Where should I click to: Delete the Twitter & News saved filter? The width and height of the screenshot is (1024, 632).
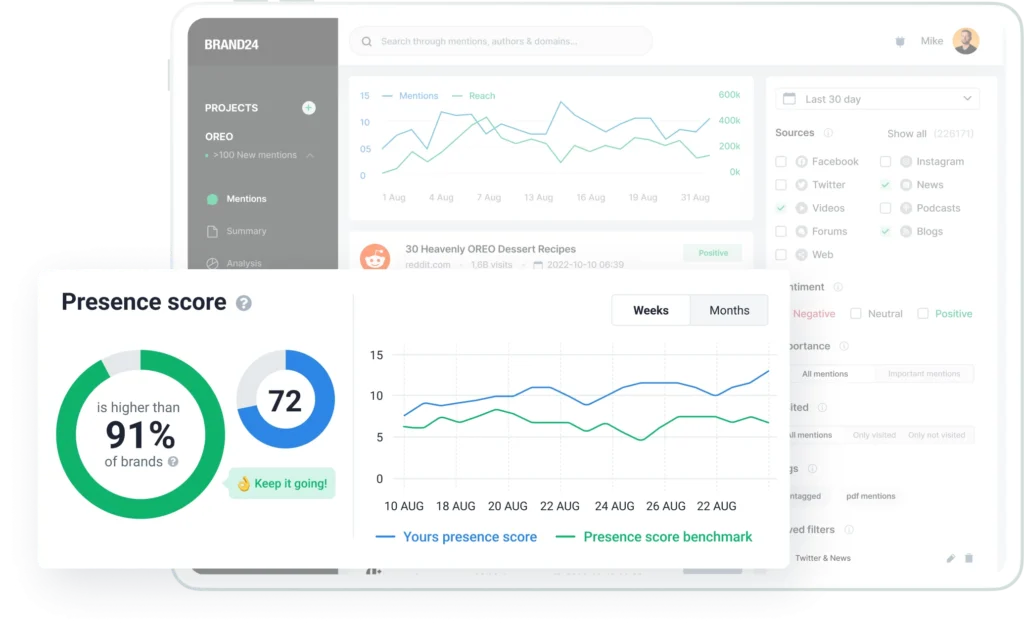(968, 558)
